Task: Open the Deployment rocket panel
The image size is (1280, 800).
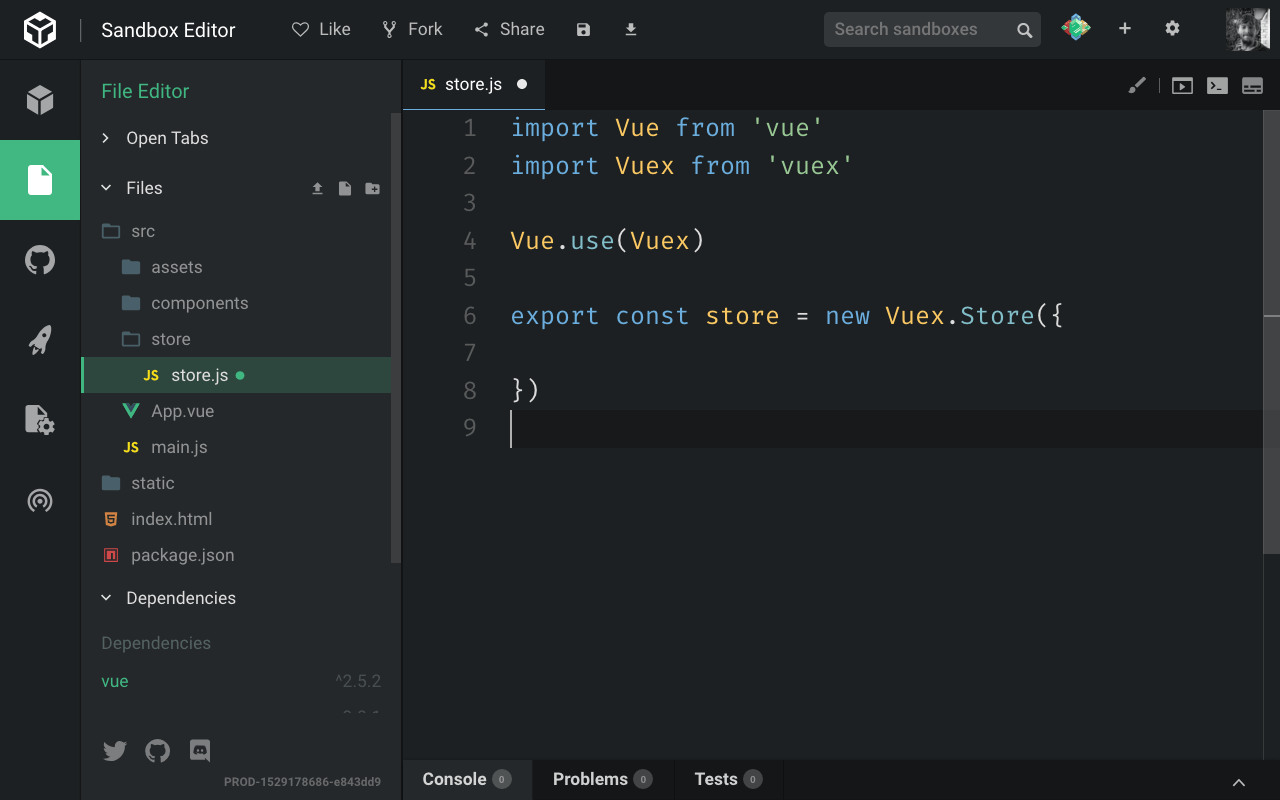Action: pyautogui.click(x=40, y=340)
